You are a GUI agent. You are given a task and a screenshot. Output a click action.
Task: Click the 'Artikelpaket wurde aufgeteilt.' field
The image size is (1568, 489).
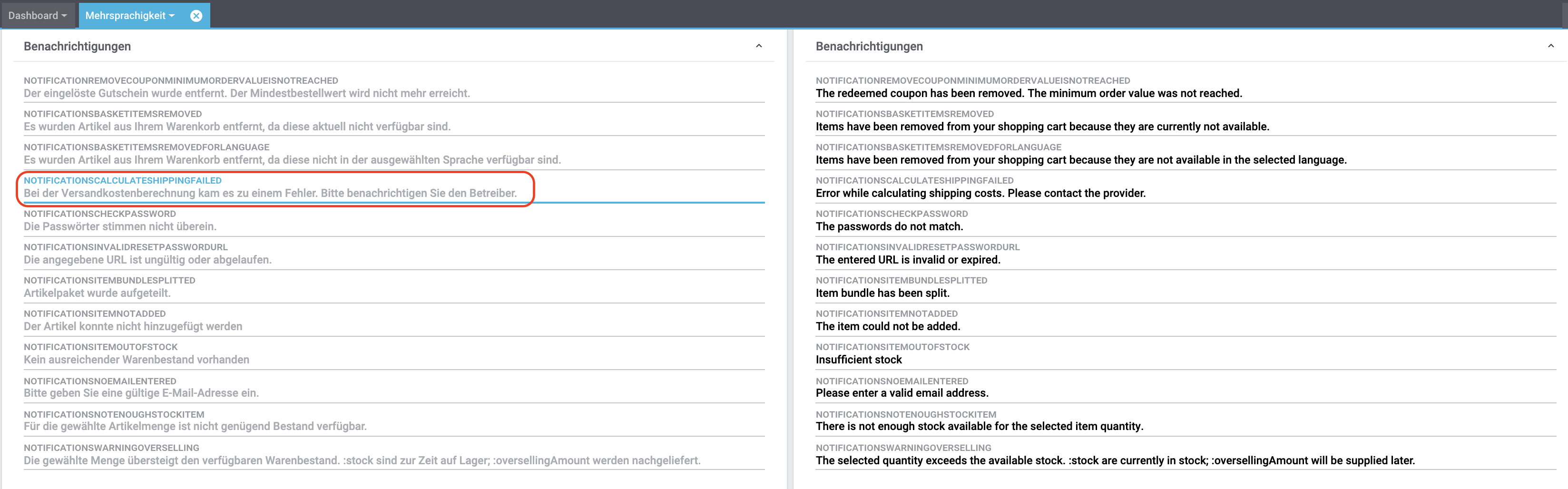pyautogui.click(x=393, y=293)
